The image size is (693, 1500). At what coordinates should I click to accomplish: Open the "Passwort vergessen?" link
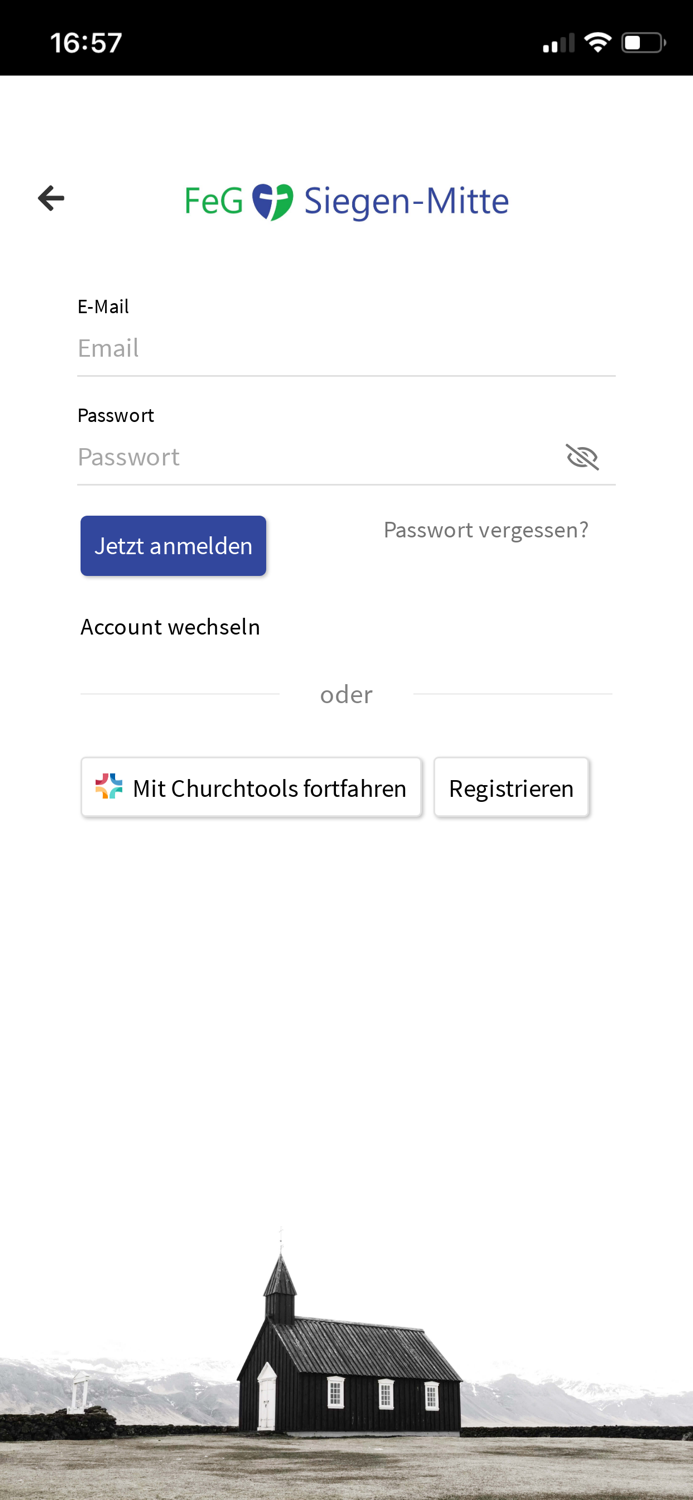coord(486,530)
